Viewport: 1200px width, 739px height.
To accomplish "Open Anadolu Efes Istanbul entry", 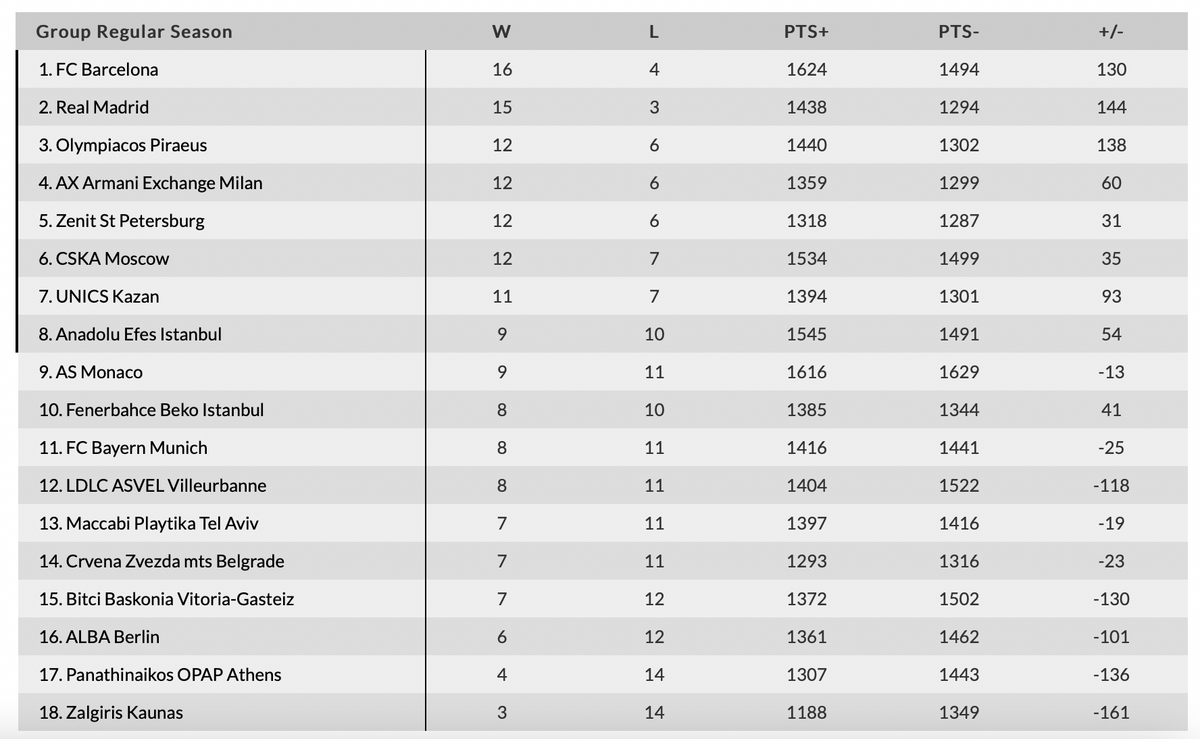I will (x=130, y=334).
